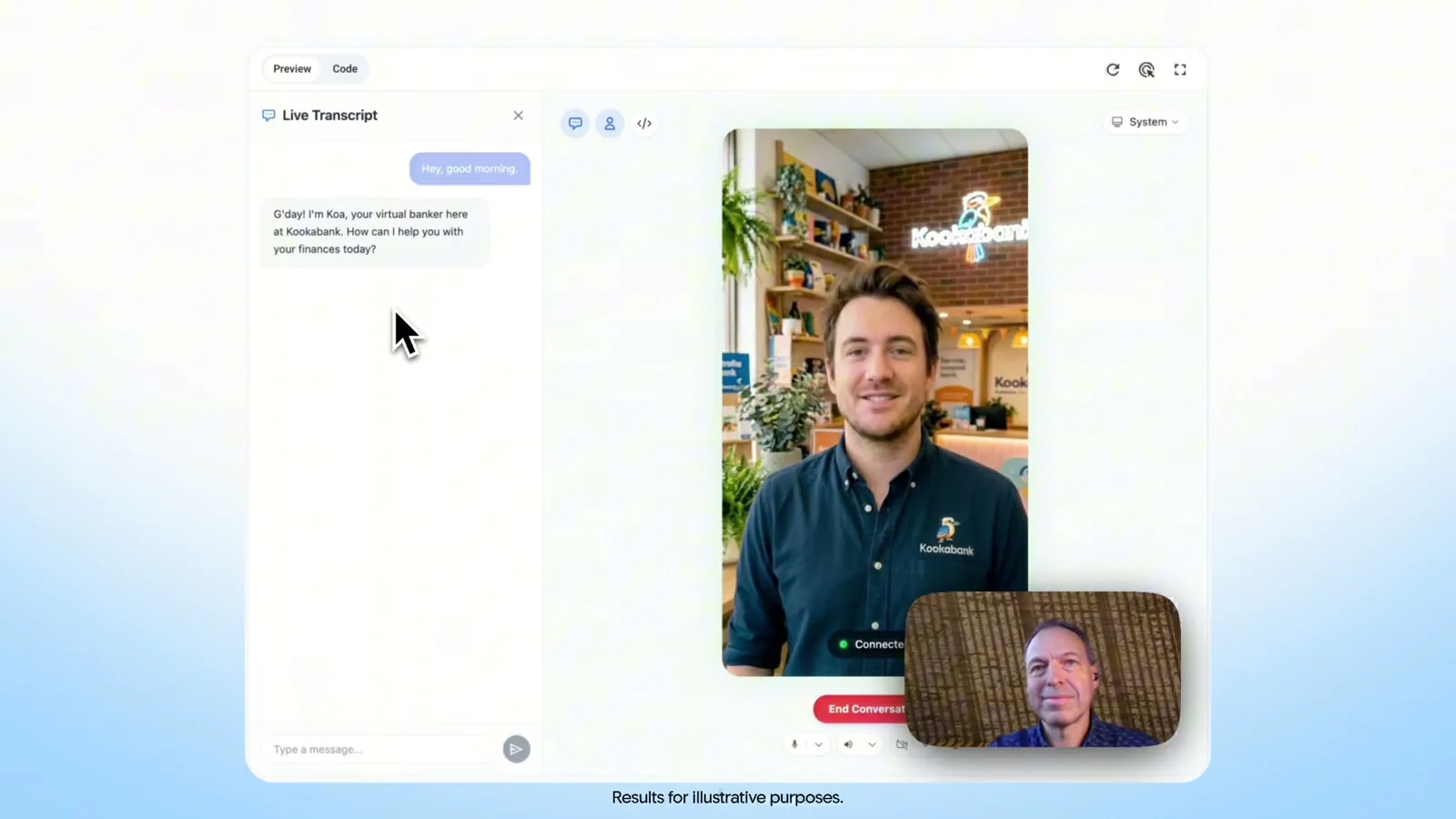
Task: Toggle the transcript chat bubble icon
Action: (575, 123)
